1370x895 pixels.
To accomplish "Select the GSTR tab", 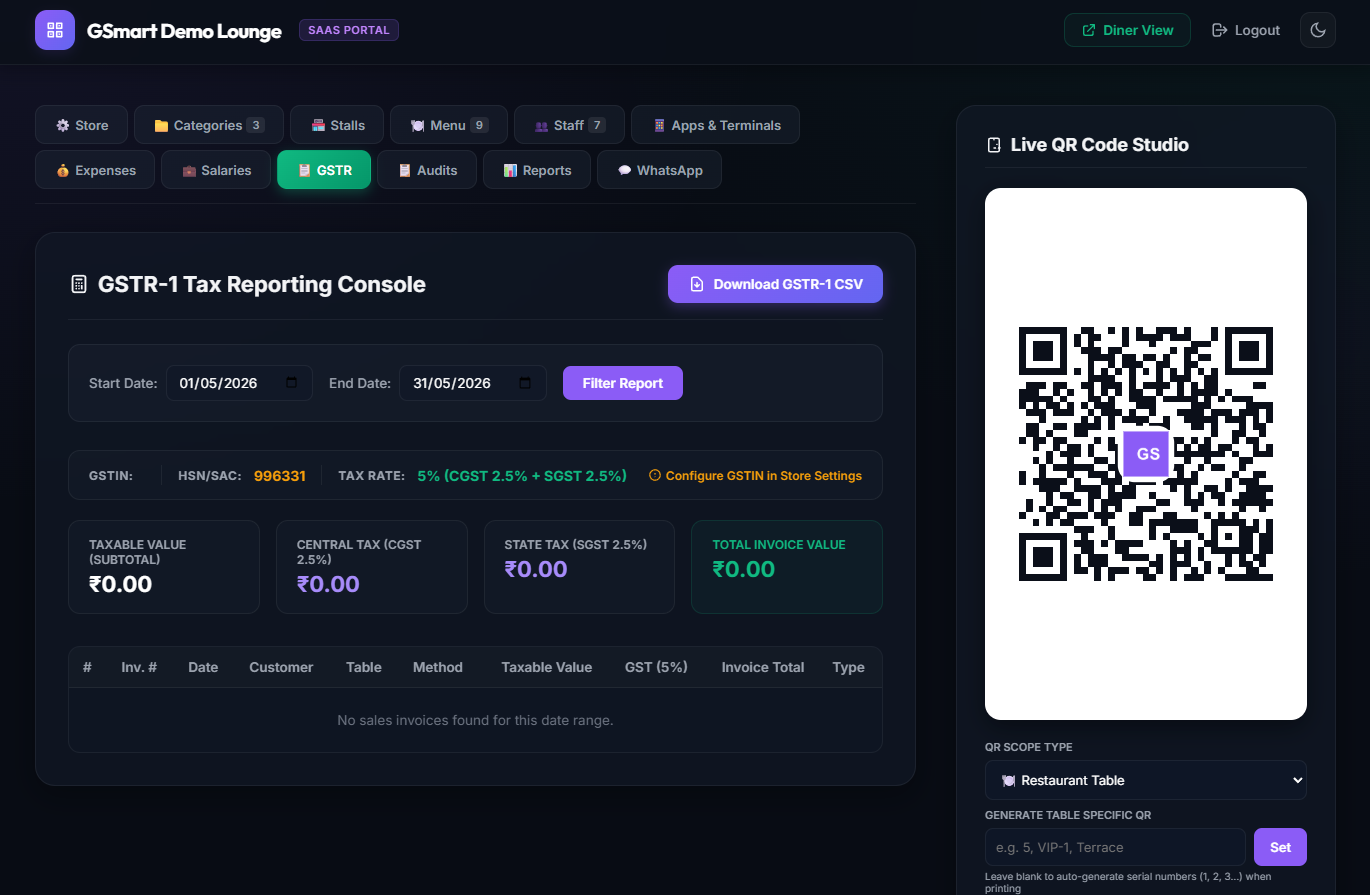I will pos(324,170).
